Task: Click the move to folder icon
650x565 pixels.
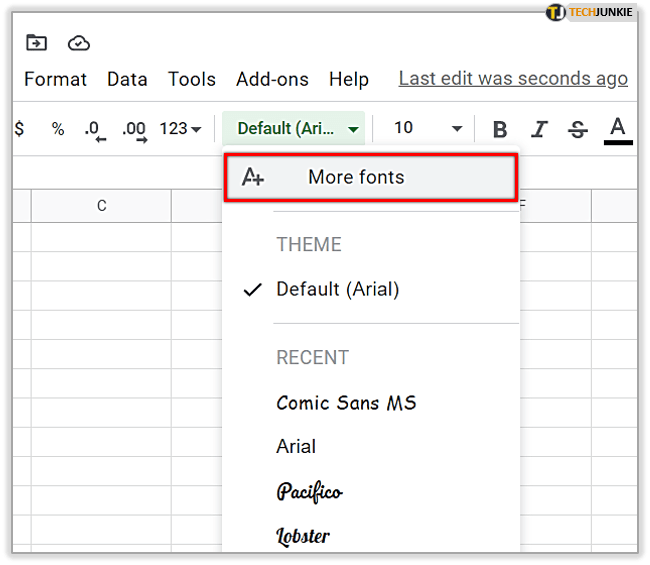Action: click(36, 43)
